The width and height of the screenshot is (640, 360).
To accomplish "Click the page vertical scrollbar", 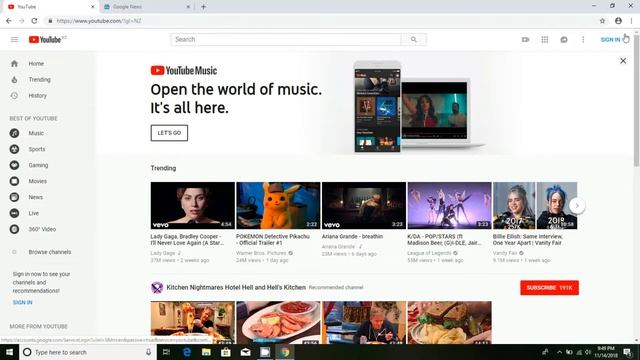I will pos(637,102).
